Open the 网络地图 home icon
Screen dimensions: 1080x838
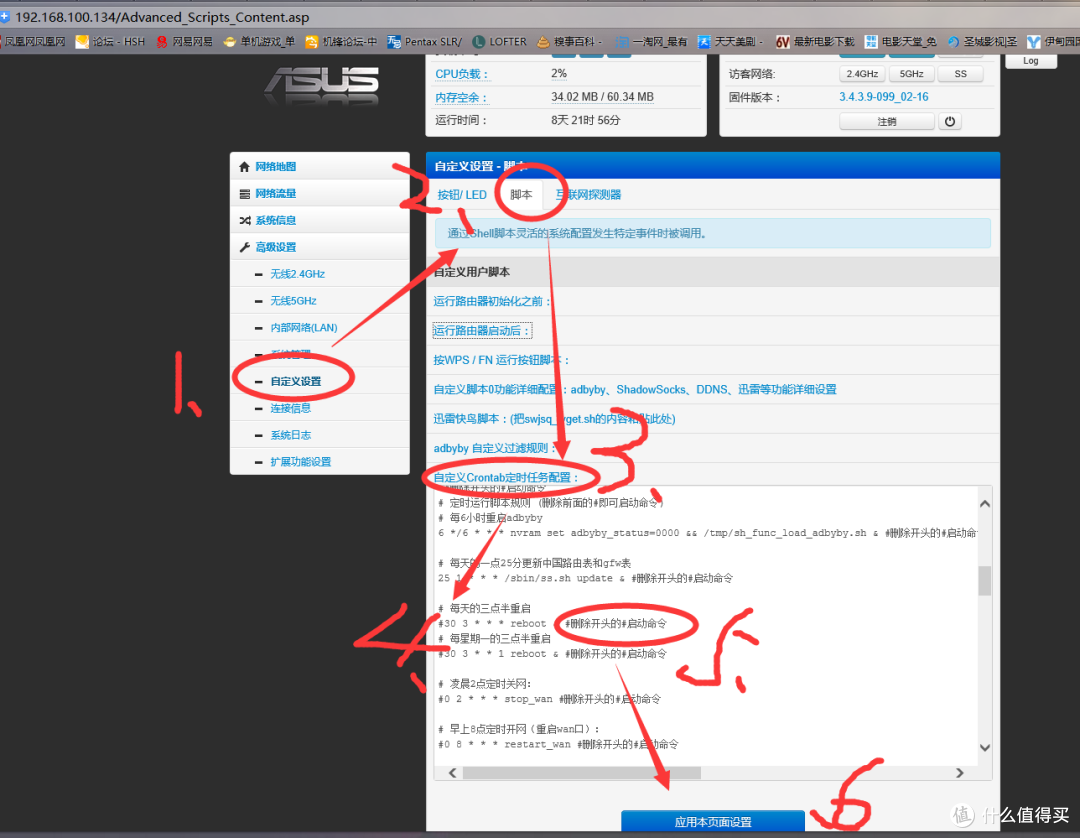(244, 167)
